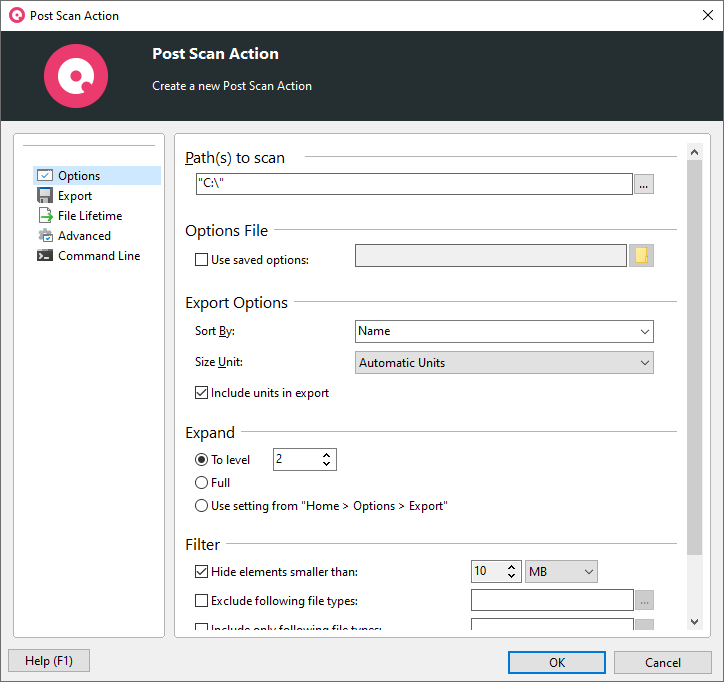Toggle Hide elements smaller than checkbox
Image resolution: width=724 pixels, height=682 pixels.
(x=201, y=572)
